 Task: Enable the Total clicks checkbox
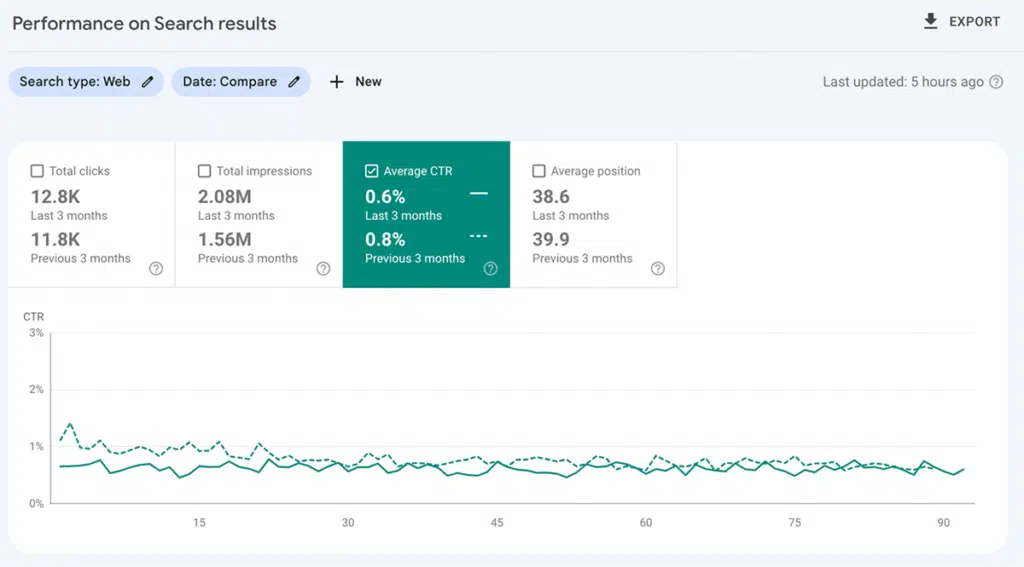click(x=37, y=171)
